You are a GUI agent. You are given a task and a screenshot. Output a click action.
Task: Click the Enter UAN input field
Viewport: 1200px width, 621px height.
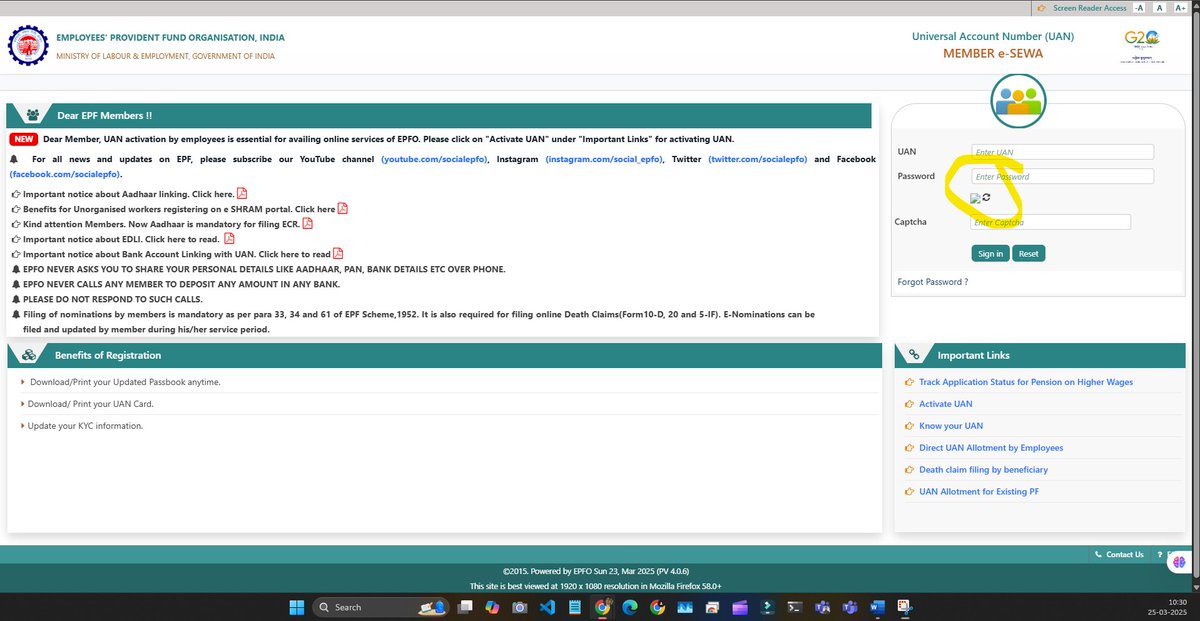(1063, 152)
